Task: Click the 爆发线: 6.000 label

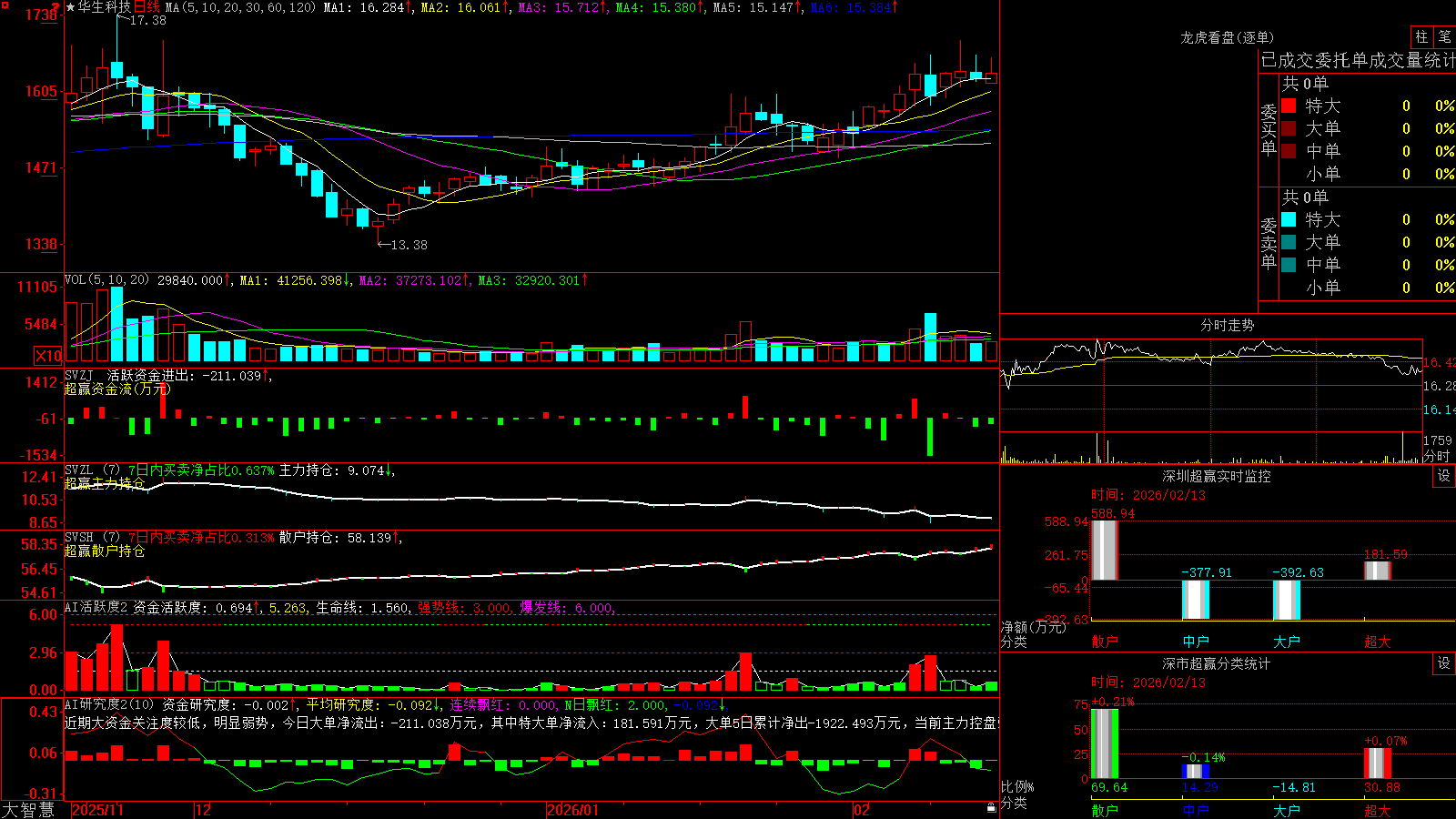Action: (567, 608)
